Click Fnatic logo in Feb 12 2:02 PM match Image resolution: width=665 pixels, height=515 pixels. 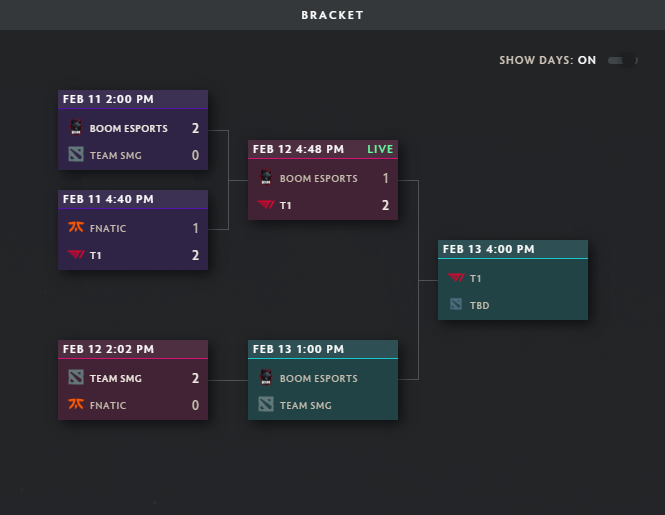[x=76, y=405]
